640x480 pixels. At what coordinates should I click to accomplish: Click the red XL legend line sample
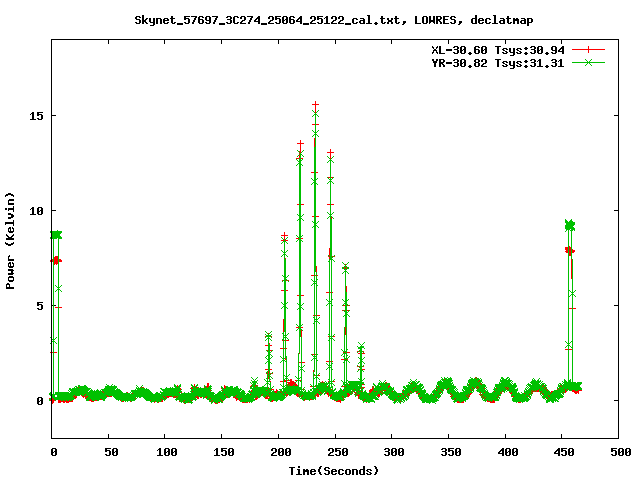(588, 50)
